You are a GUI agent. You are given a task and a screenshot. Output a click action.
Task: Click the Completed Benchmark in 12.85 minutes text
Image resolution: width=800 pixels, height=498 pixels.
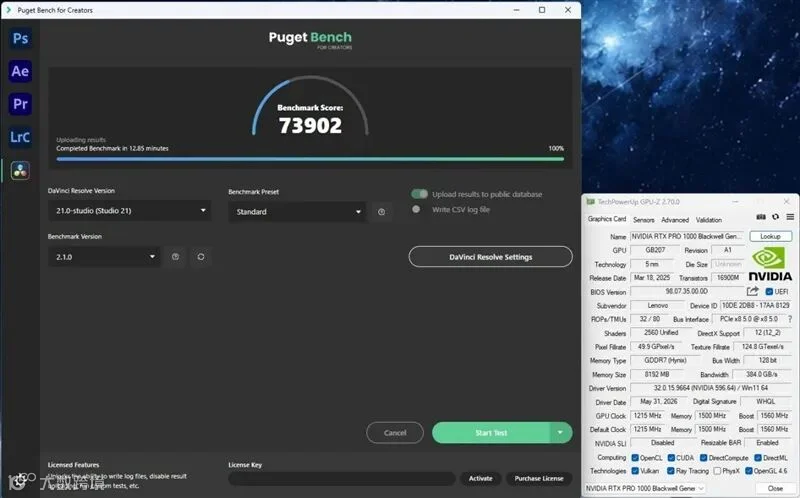pos(112,148)
